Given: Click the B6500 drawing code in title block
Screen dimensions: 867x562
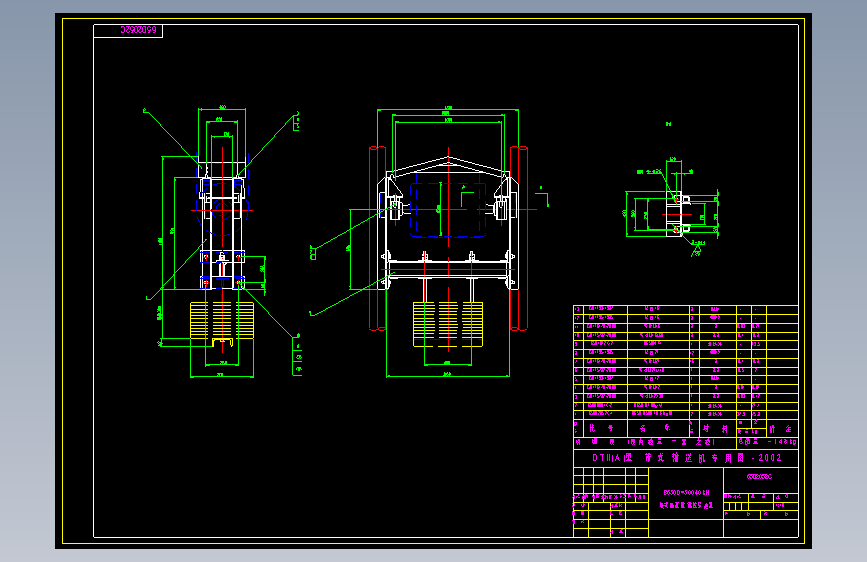Looking at the screenshot, I should tap(686, 492).
